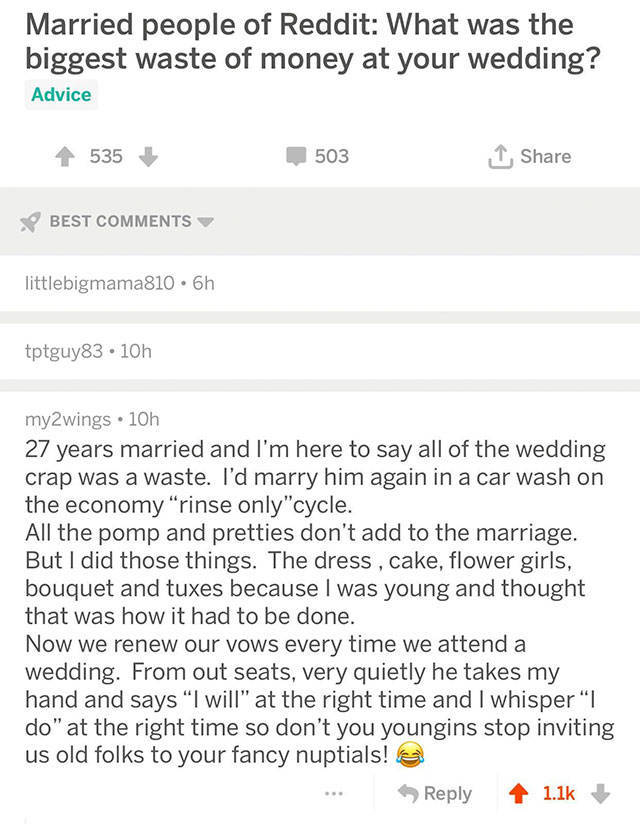Screen dimensions: 640x824
Task: Downvote the my2wings comment
Action: pos(600,792)
